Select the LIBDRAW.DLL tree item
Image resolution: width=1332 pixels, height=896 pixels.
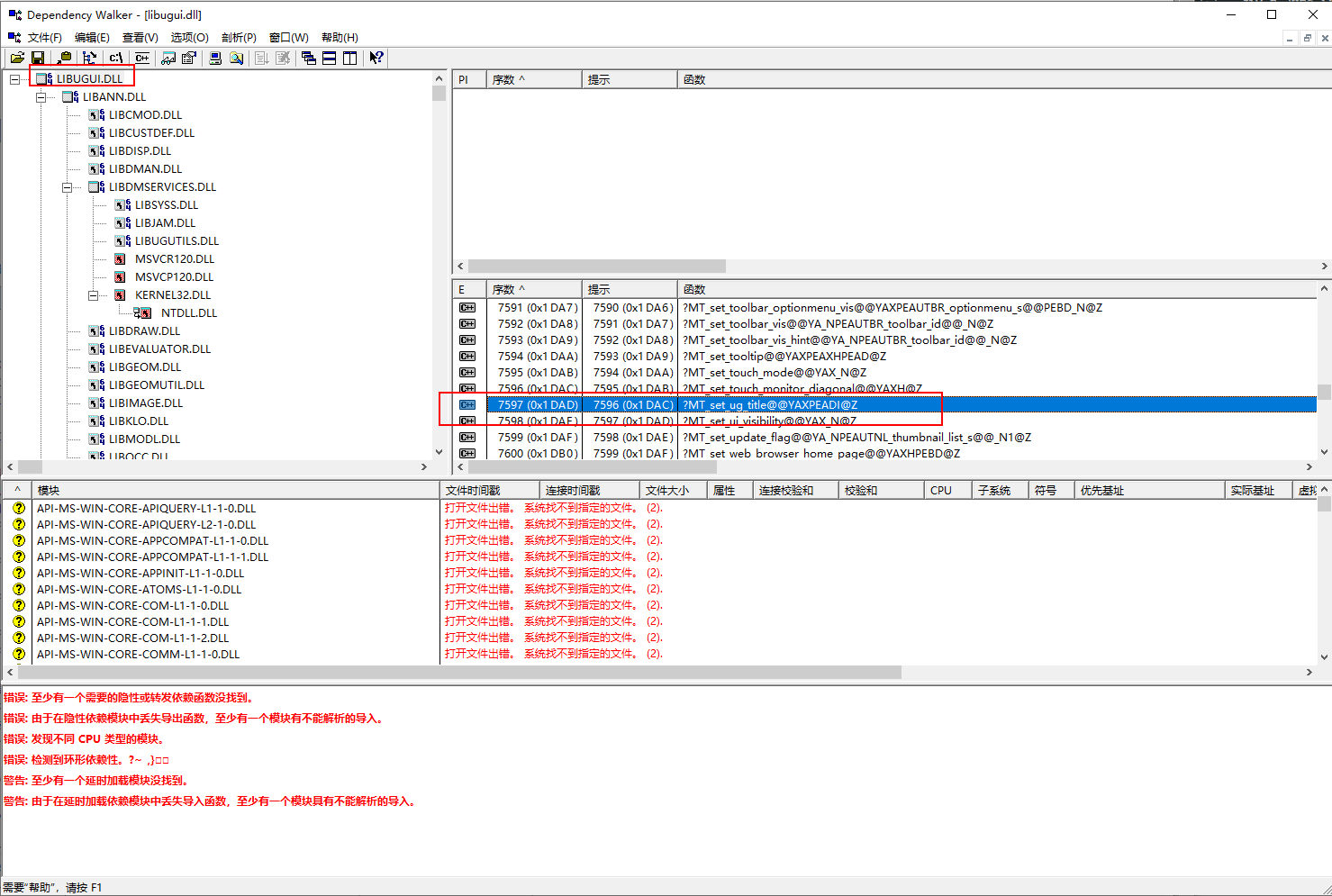coord(144,330)
